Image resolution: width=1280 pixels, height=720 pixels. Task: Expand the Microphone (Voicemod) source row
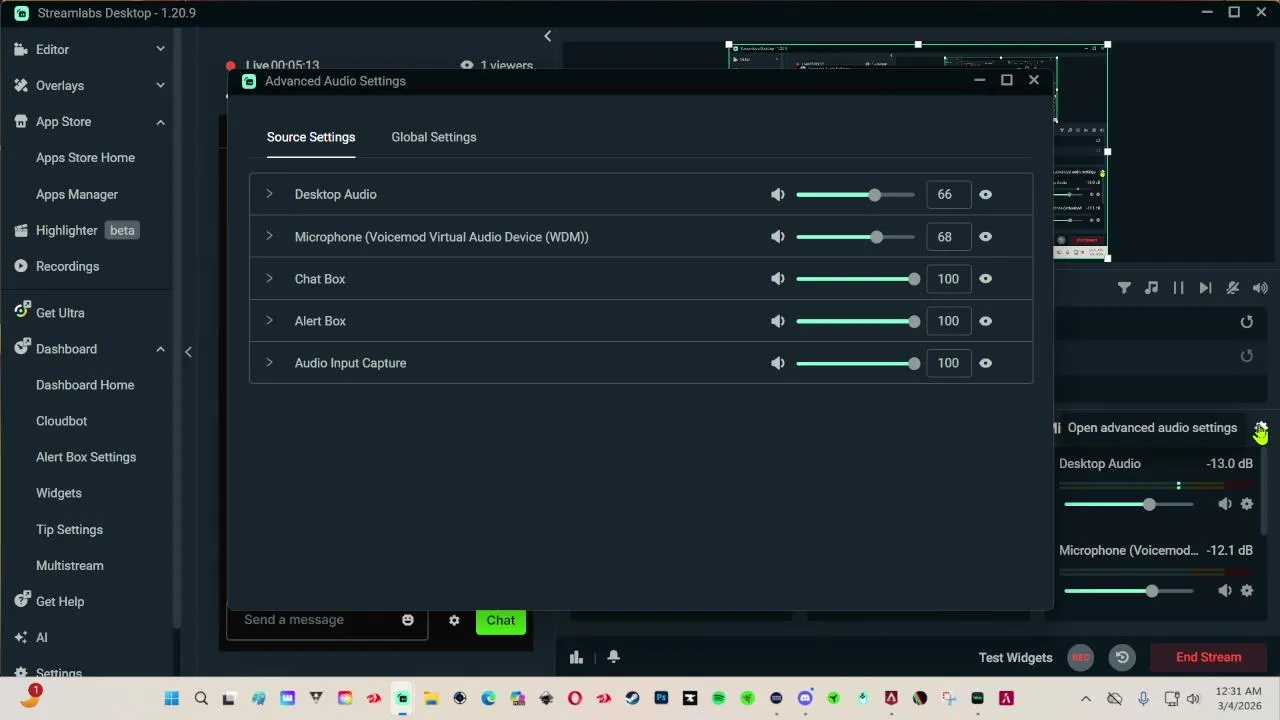pyautogui.click(x=269, y=236)
